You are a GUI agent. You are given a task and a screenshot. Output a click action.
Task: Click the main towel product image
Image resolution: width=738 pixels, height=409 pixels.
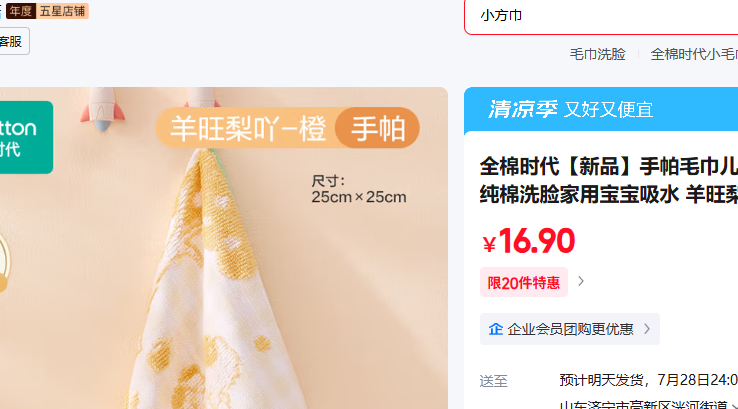tap(224, 248)
